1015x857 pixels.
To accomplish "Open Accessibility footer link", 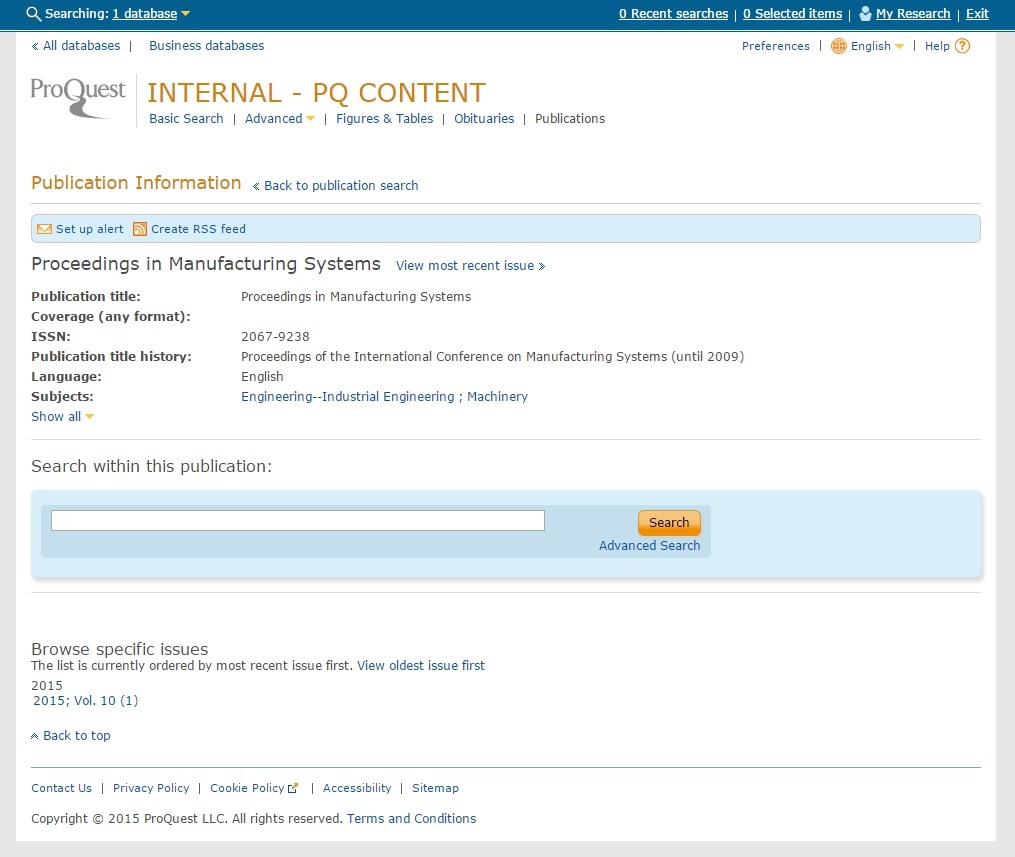I will pos(357,788).
